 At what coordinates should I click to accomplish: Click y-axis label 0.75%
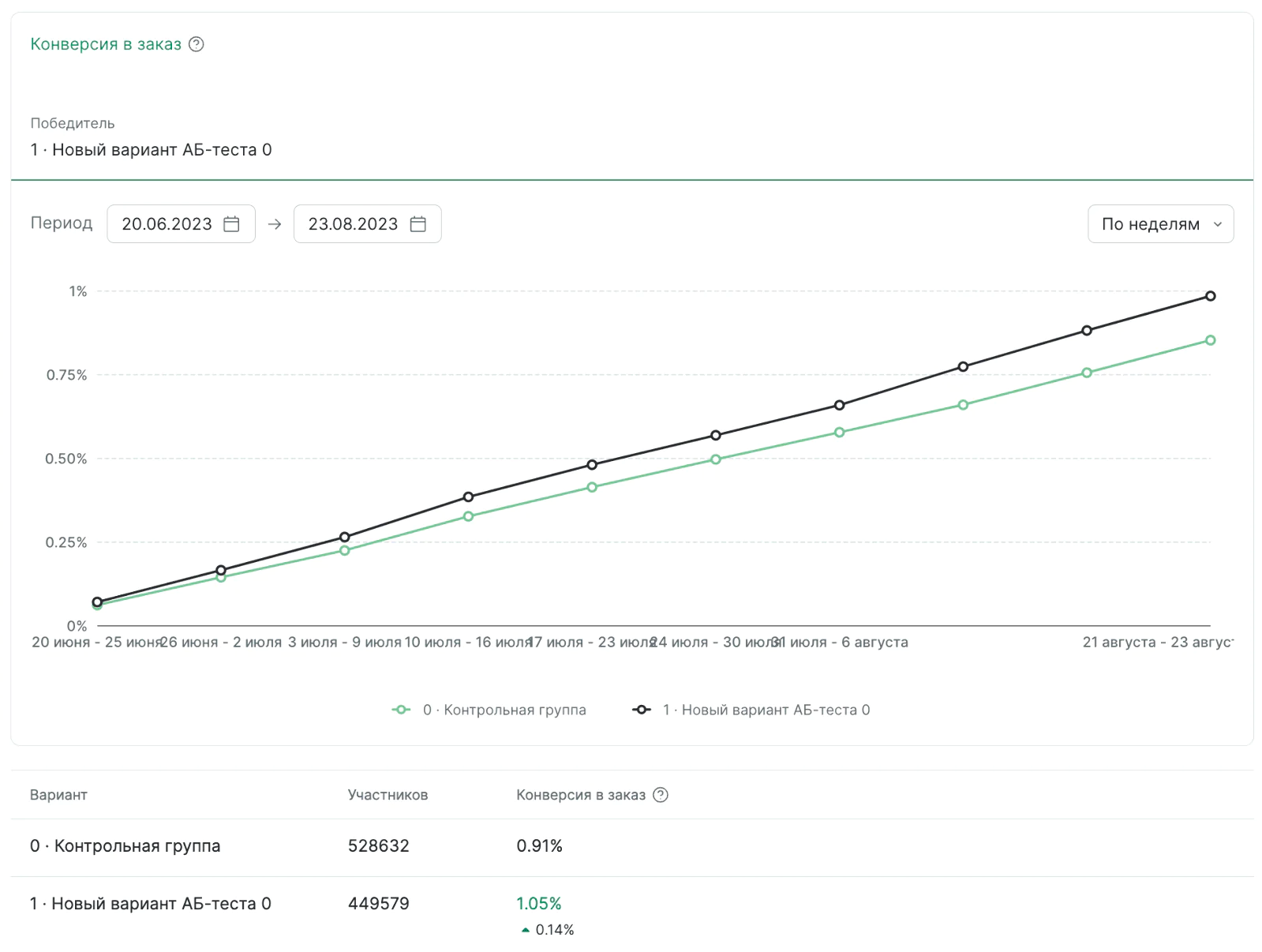click(x=66, y=375)
